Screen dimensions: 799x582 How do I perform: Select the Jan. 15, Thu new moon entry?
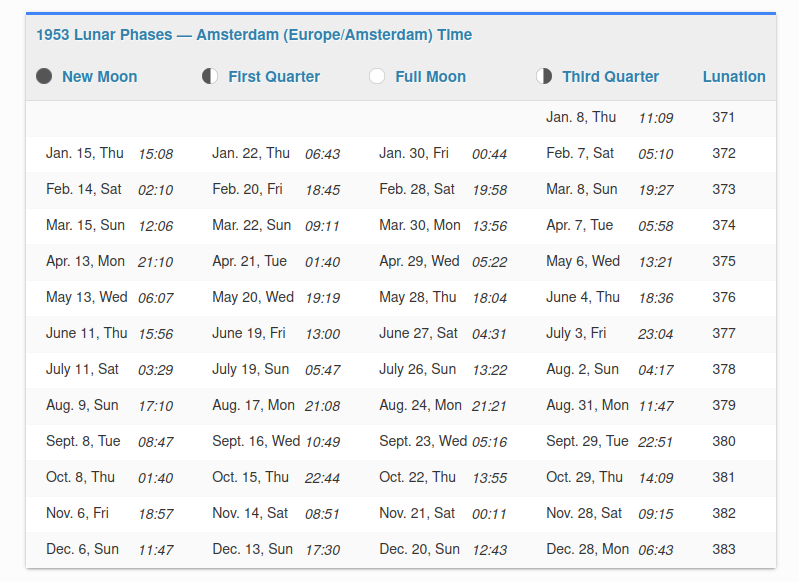coord(85,153)
